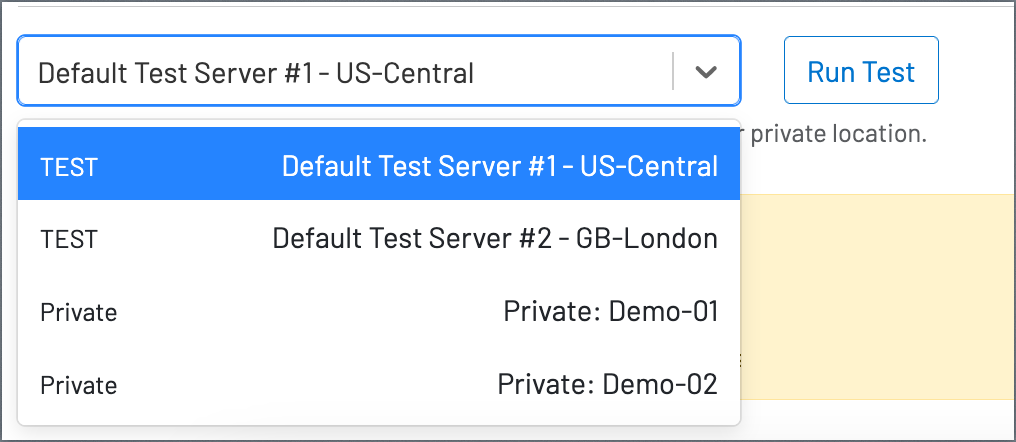Click empty space after US-Central in select field
Viewport: 1016px width, 442px height.
click(573, 71)
